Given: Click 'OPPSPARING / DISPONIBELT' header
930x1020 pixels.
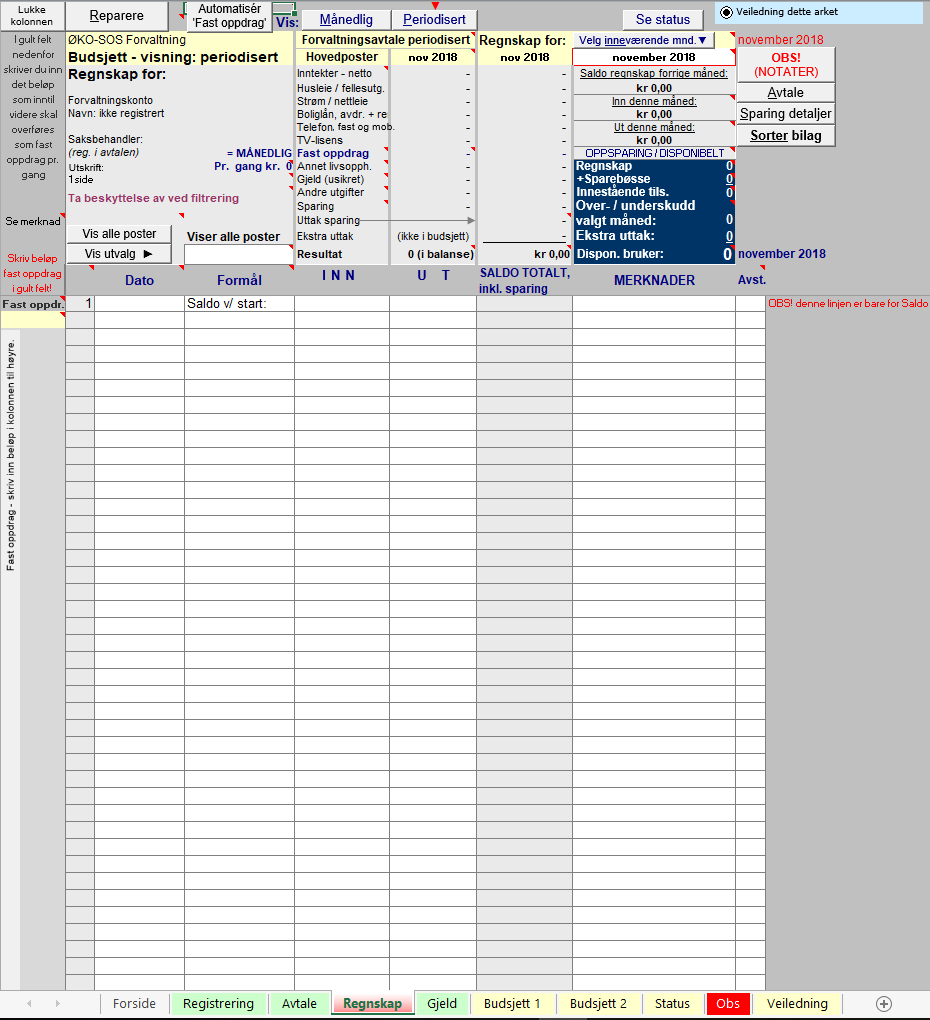Looking at the screenshot, I should (654, 154).
